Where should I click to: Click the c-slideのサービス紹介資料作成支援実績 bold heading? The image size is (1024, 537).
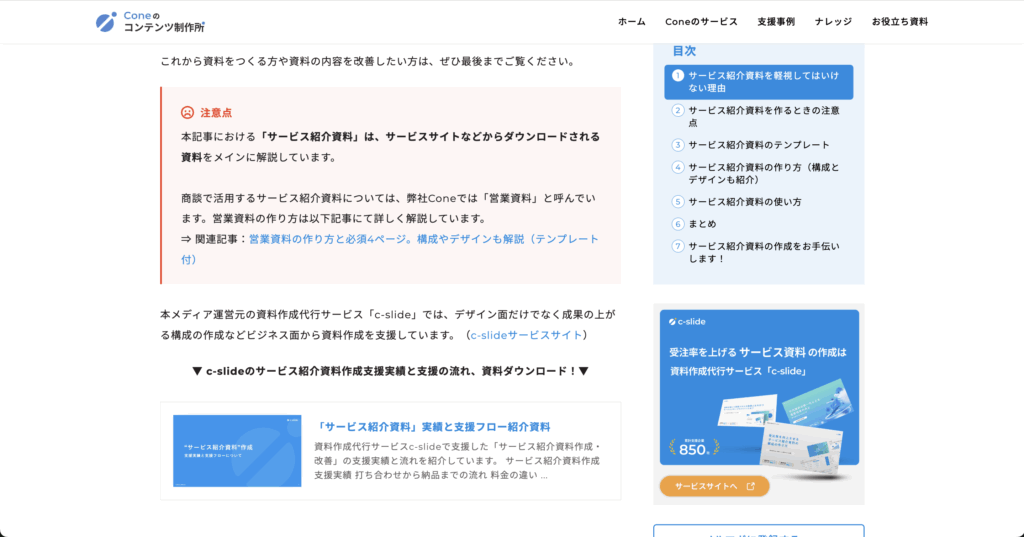391,371
